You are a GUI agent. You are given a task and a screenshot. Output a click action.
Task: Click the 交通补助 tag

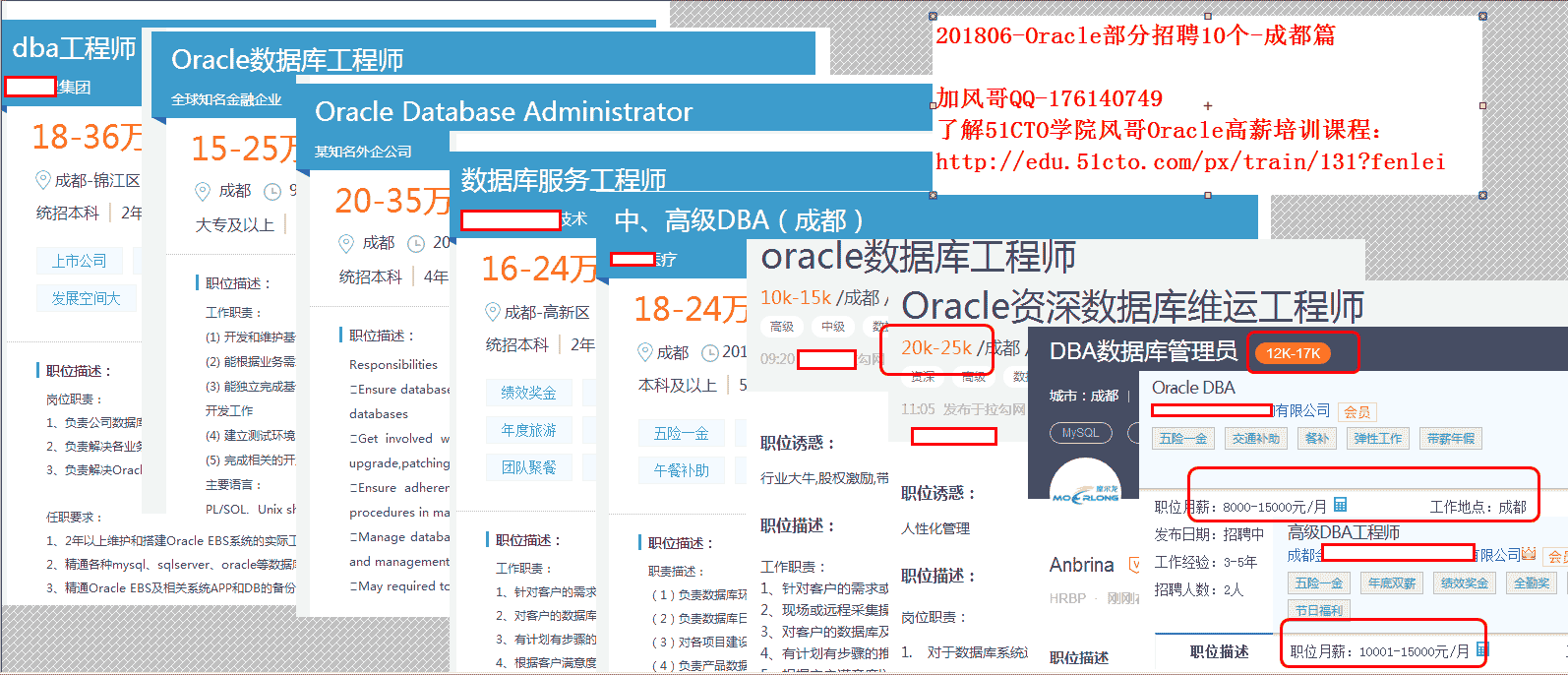pos(1256,439)
